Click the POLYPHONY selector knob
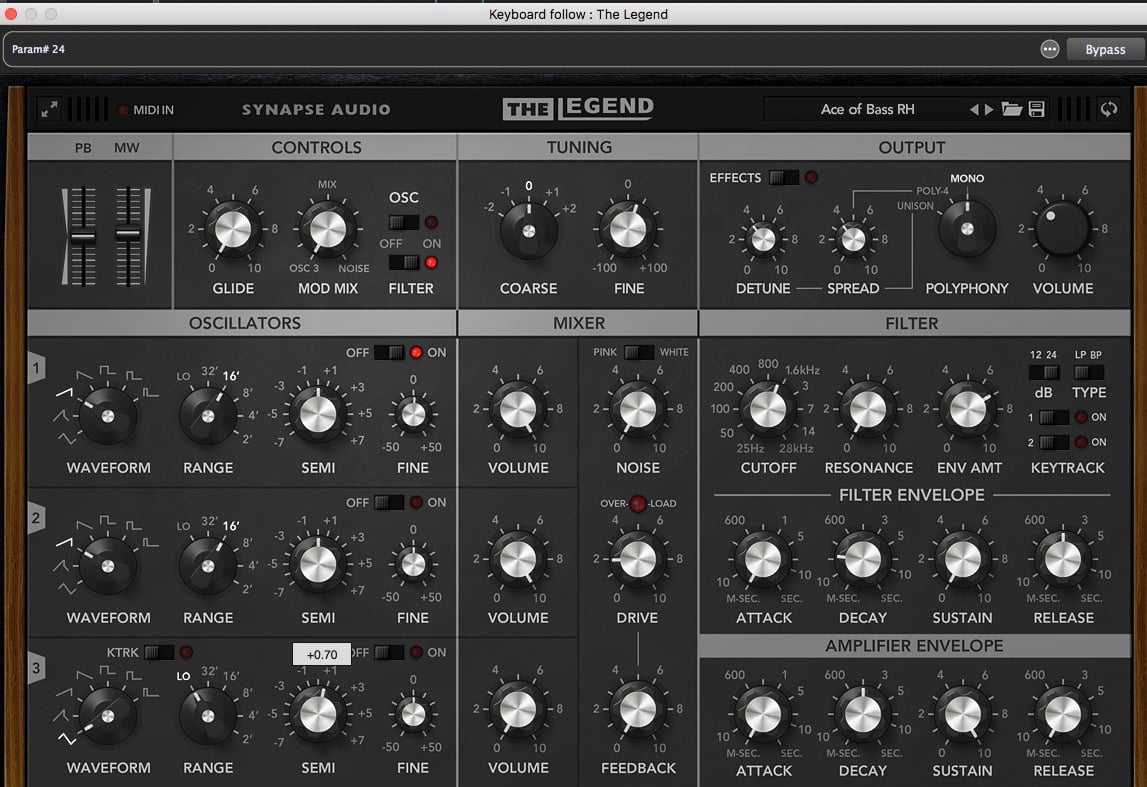This screenshot has height=787, width=1147. point(967,229)
